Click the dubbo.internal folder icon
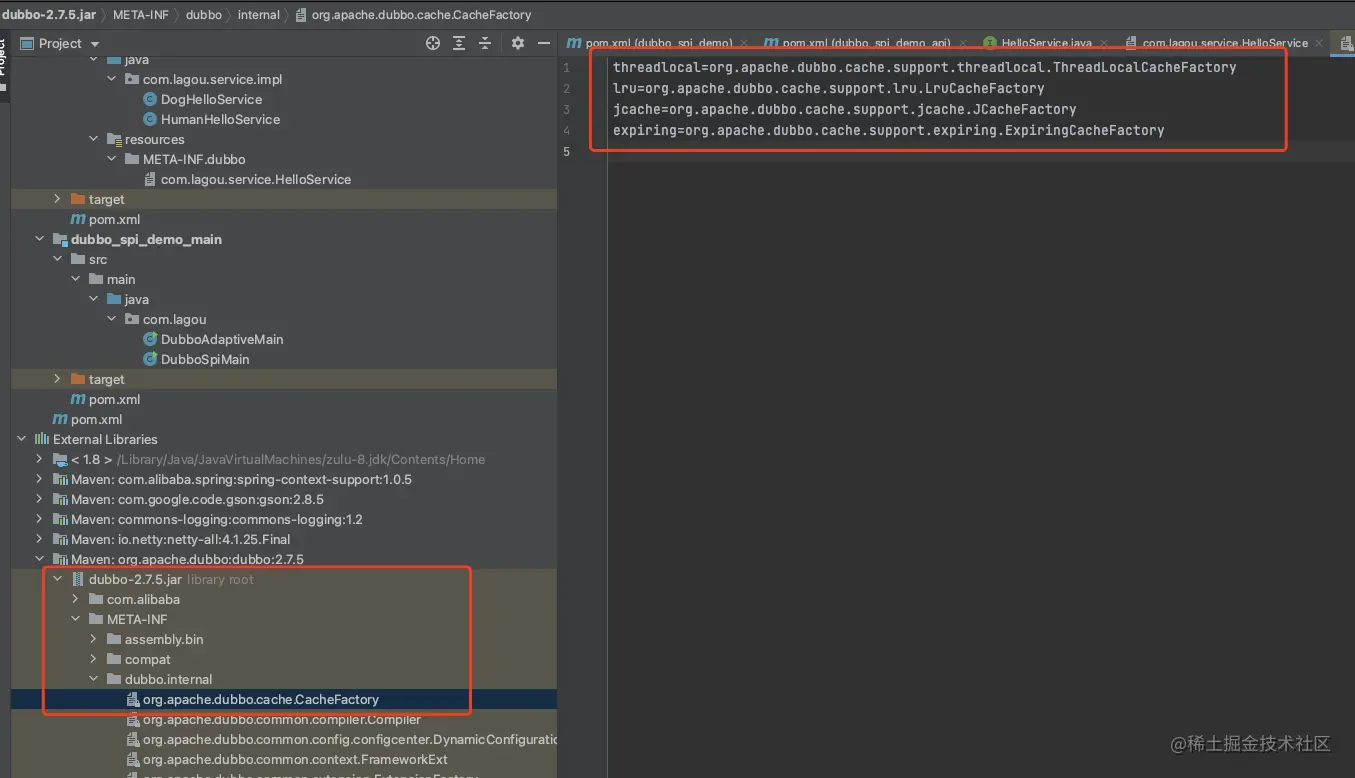Image resolution: width=1355 pixels, height=778 pixels. point(114,679)
